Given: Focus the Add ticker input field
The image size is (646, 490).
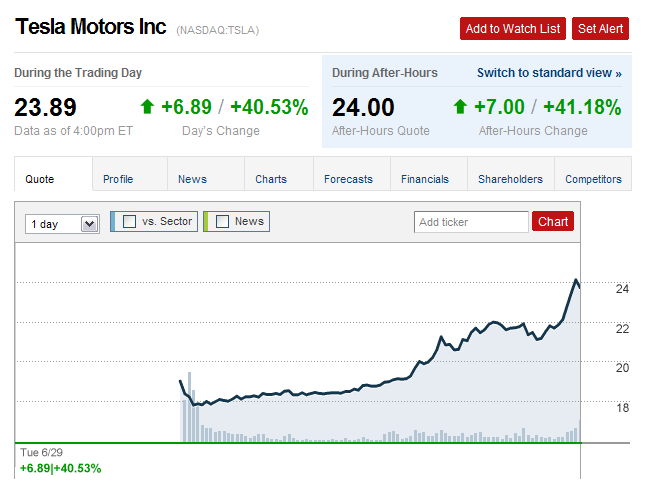Looking at the screenshot, I should (471, 222).
